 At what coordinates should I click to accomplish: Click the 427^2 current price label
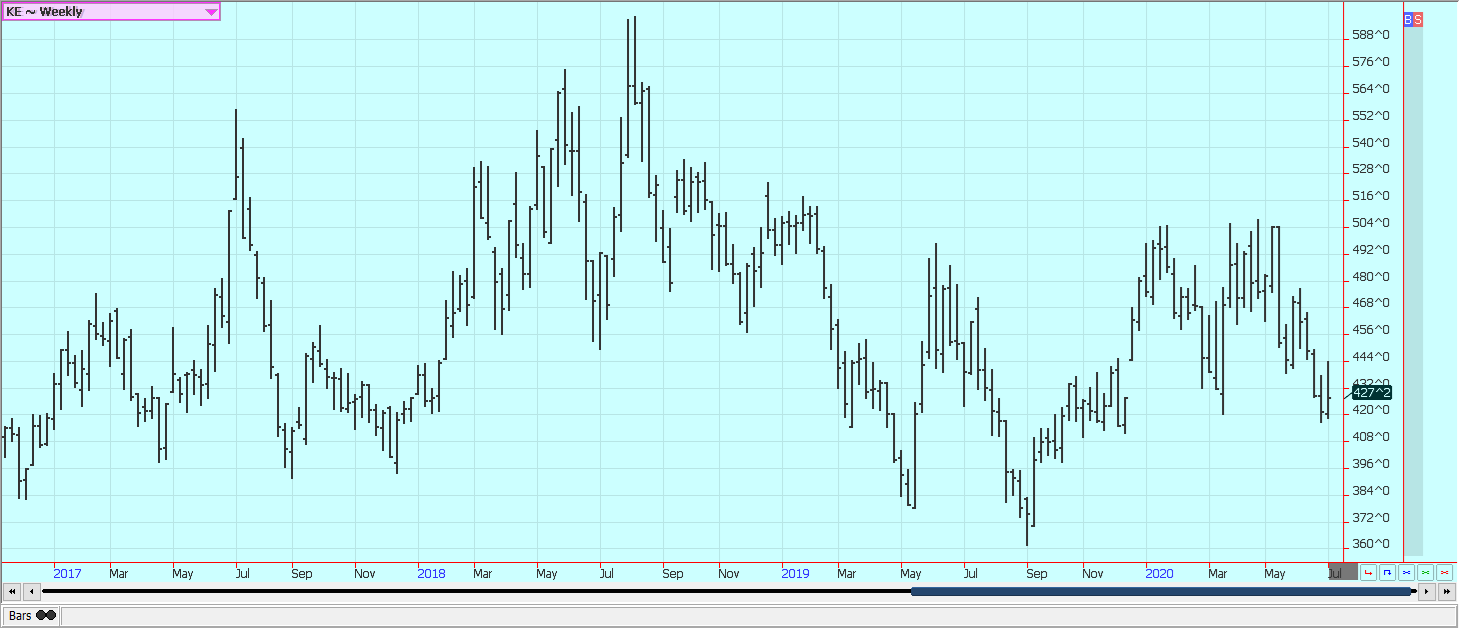point(1371,393)
